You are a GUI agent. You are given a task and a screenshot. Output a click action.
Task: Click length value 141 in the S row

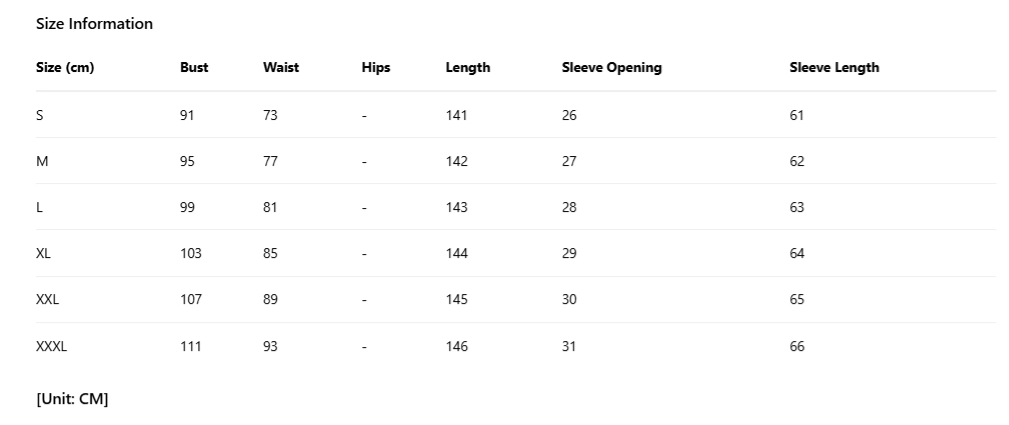click(457, 115)
